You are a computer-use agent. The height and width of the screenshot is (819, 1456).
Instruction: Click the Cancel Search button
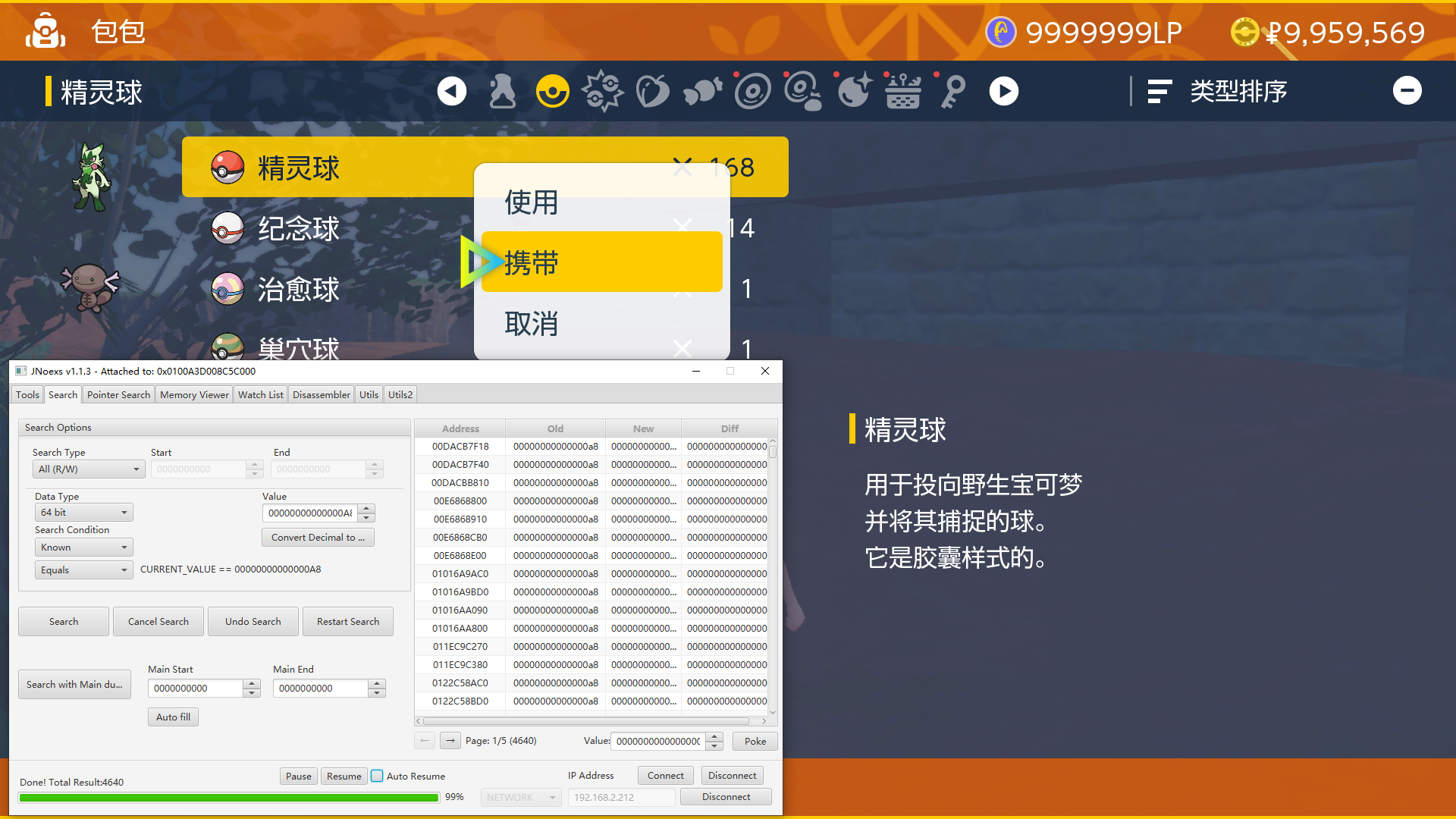coord(158,622)
